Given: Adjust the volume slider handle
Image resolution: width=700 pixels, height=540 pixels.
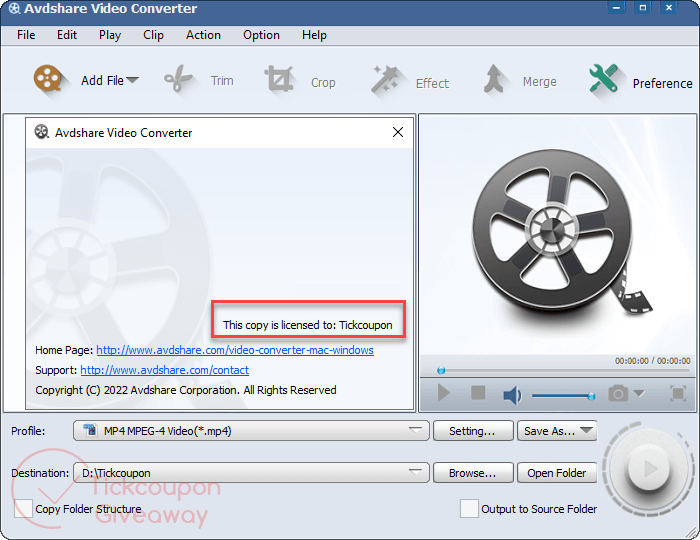Looking at the screenshot, I should point(591,396).
